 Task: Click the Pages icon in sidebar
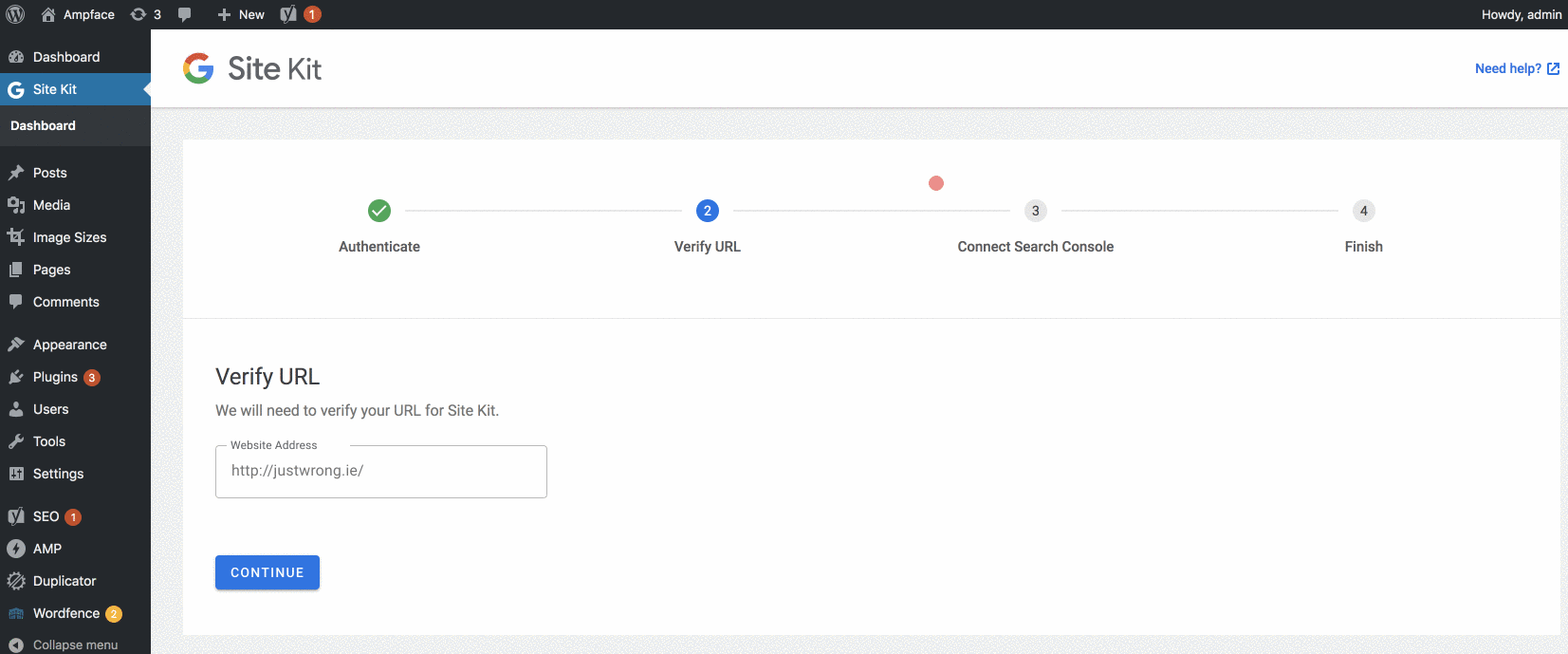pos(16,270)
